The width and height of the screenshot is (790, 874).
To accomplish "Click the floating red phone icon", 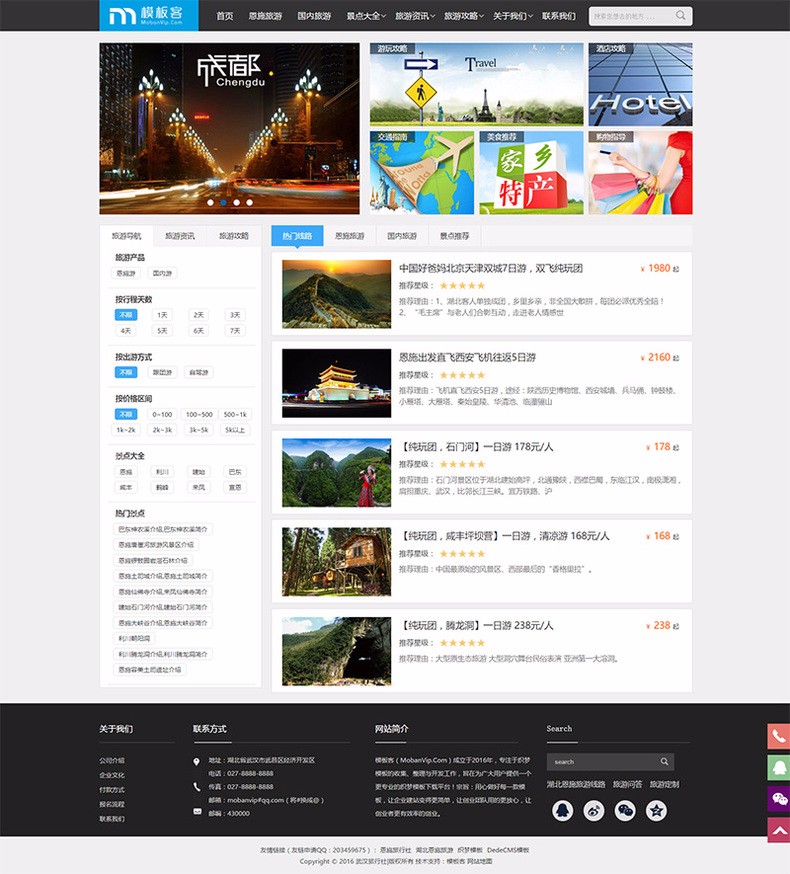I will (x=778, y=737).
